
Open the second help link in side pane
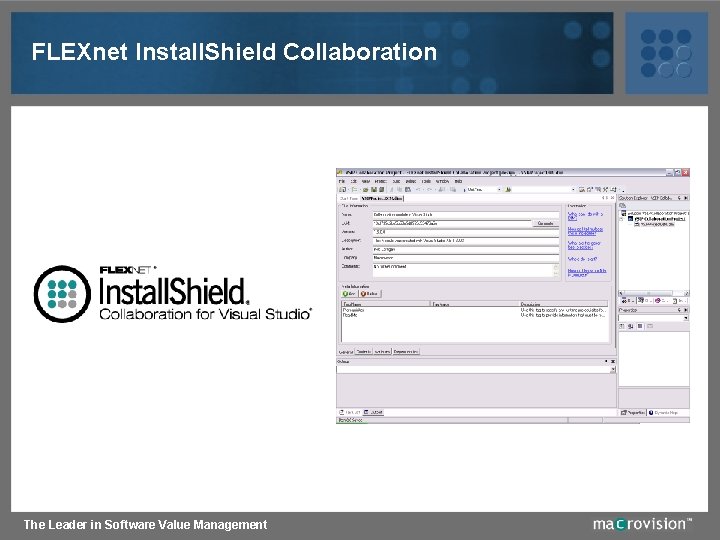pyautogui.click(x=585, y=231)
